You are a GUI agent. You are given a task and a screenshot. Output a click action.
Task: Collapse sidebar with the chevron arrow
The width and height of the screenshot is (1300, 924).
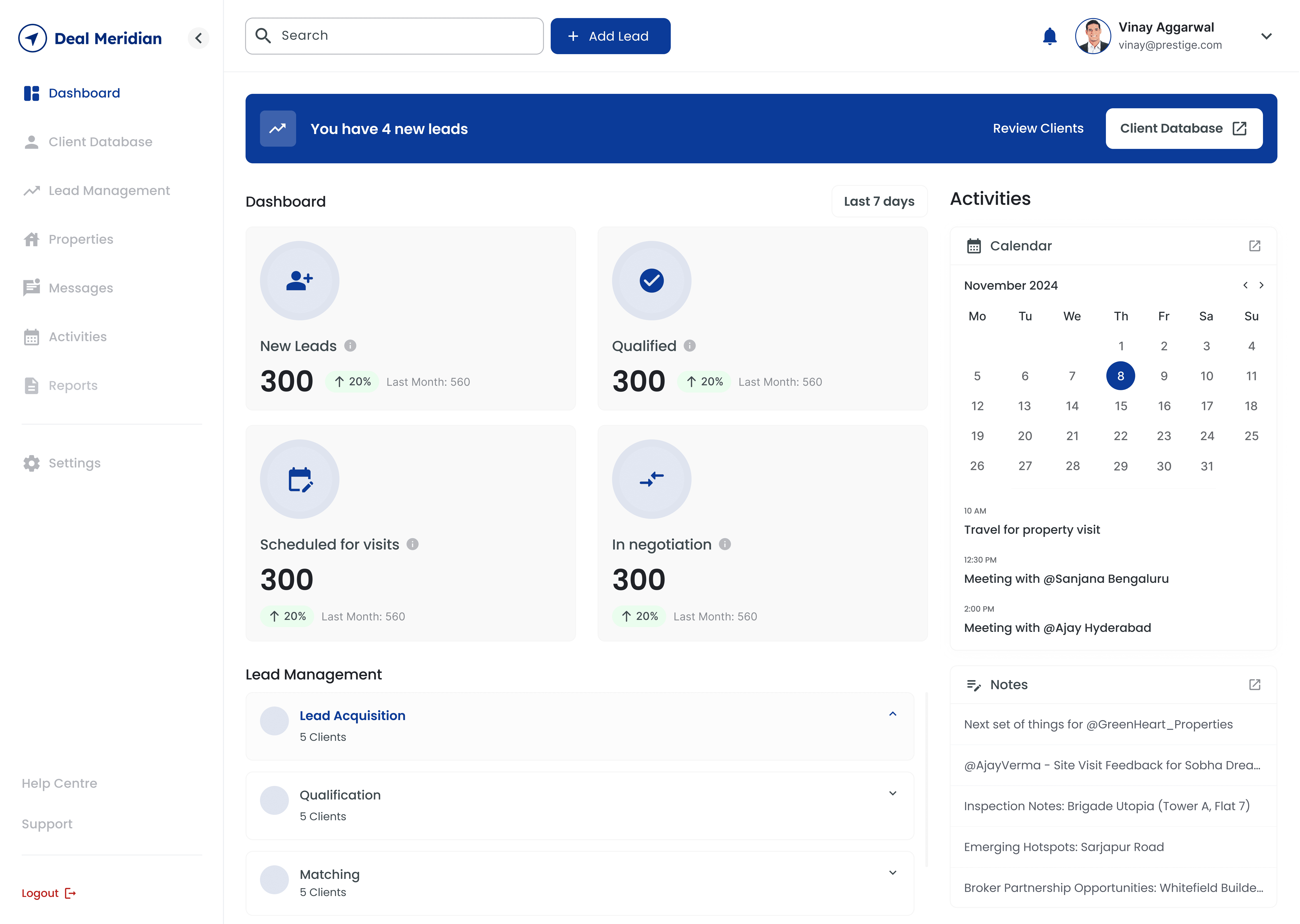199,38
